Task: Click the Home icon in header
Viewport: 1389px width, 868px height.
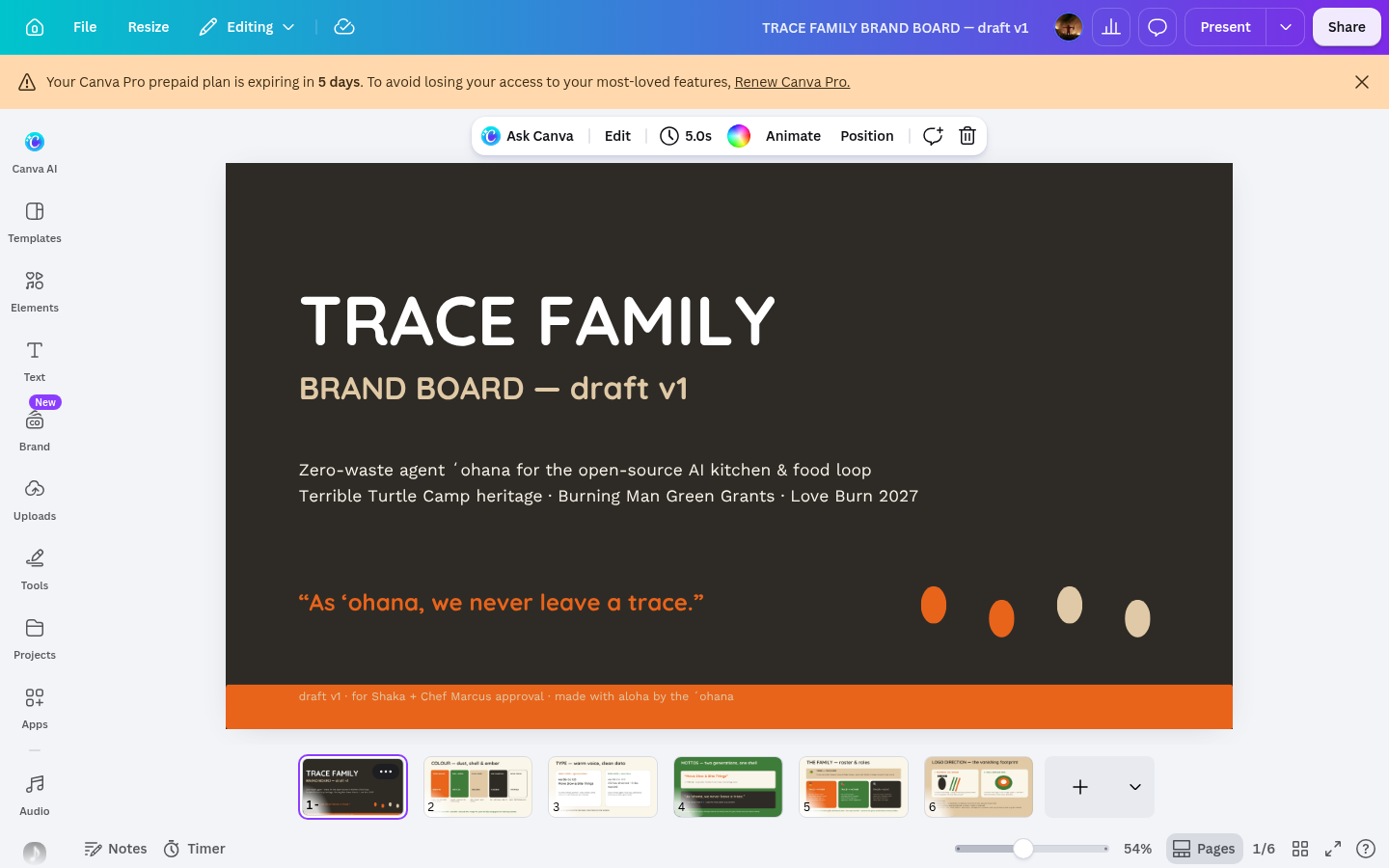Action: tap(35, 27)
